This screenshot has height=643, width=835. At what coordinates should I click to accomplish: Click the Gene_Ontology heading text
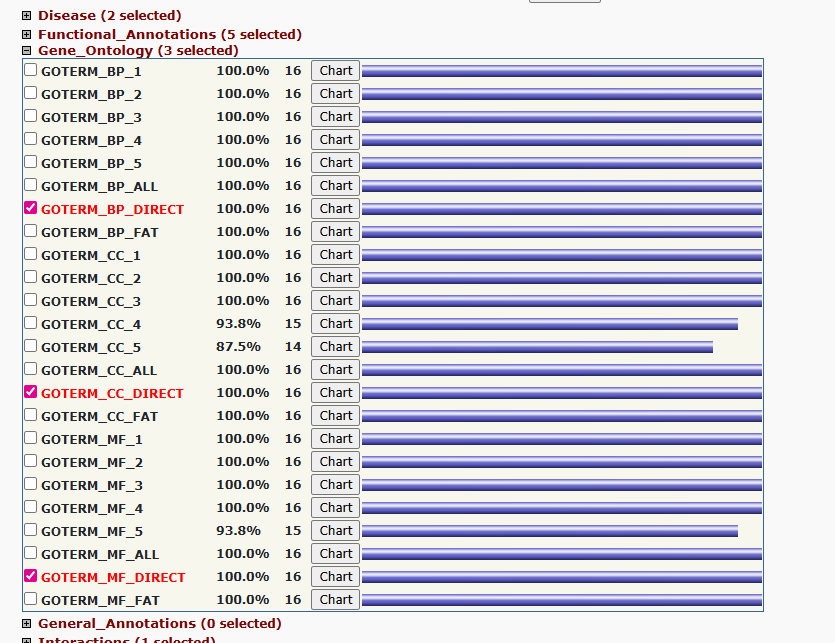[138, 51]
